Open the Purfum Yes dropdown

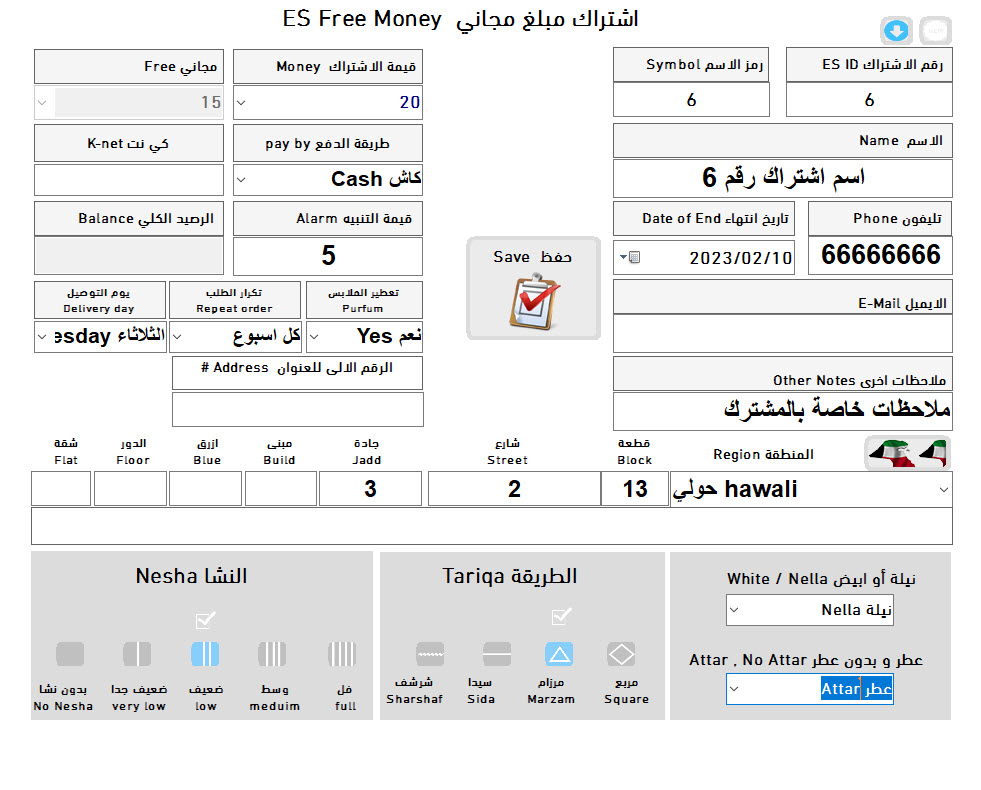coord(315,337)
